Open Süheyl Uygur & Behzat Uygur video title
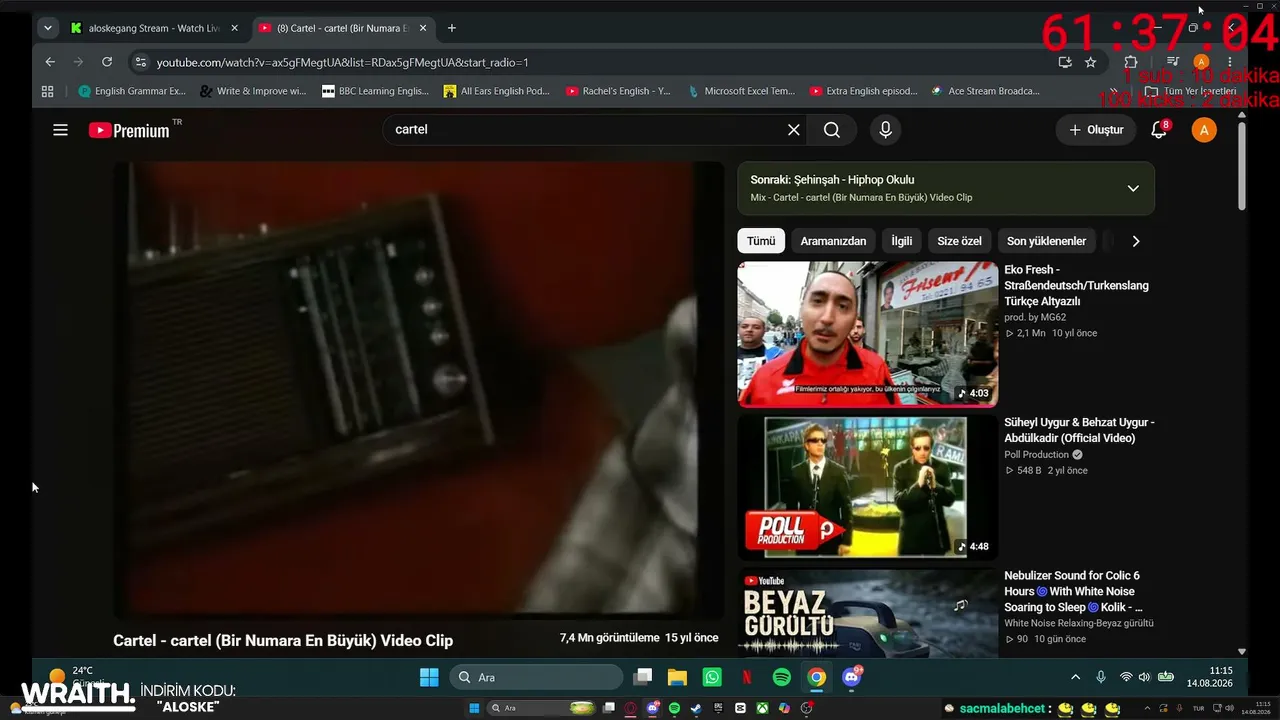 pos(1079,430)
